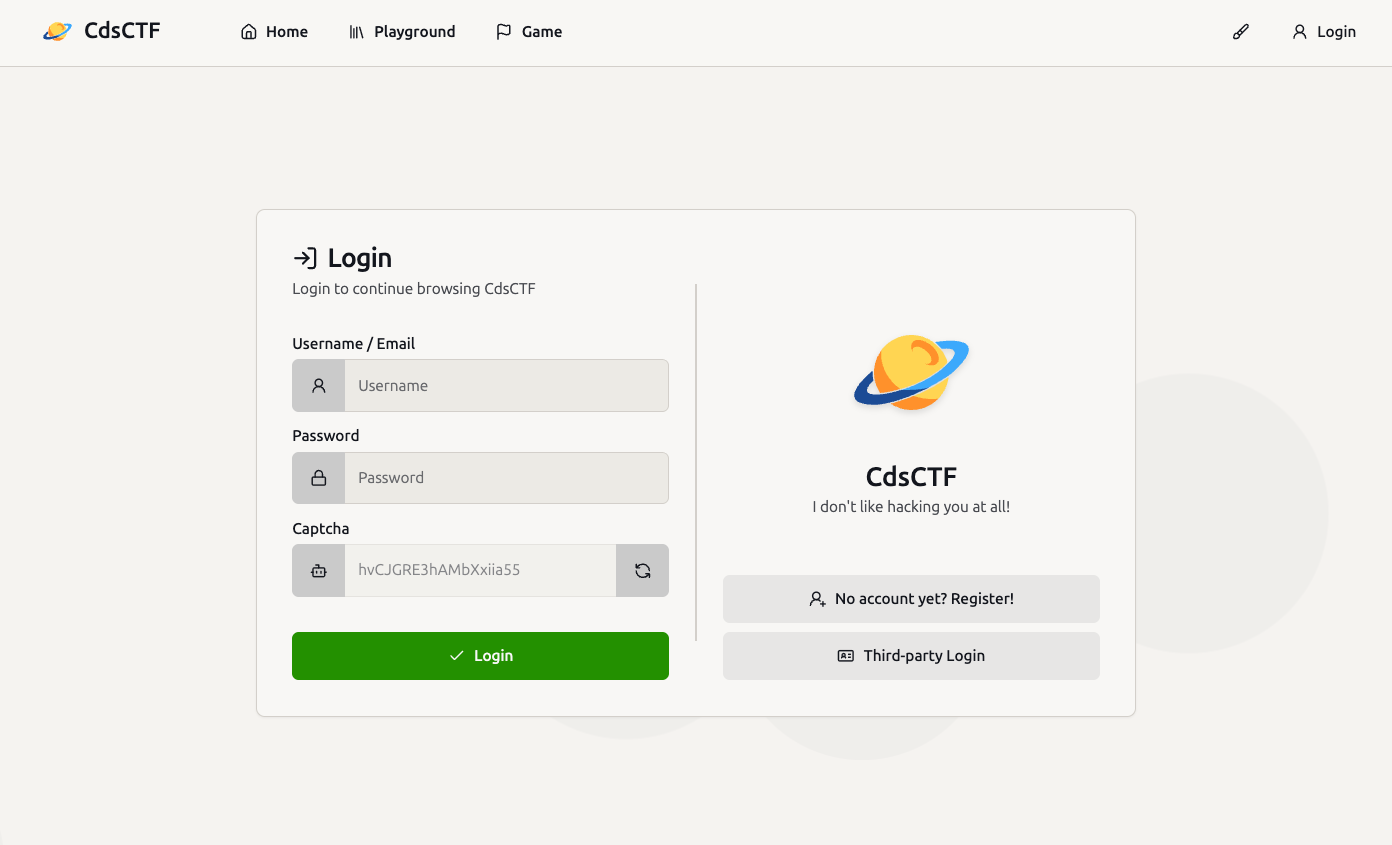Image resolution: width=1392 pixels, height=845 pixels.
Task: Focus the Captcha input field
Action: [x=480, y=571]
